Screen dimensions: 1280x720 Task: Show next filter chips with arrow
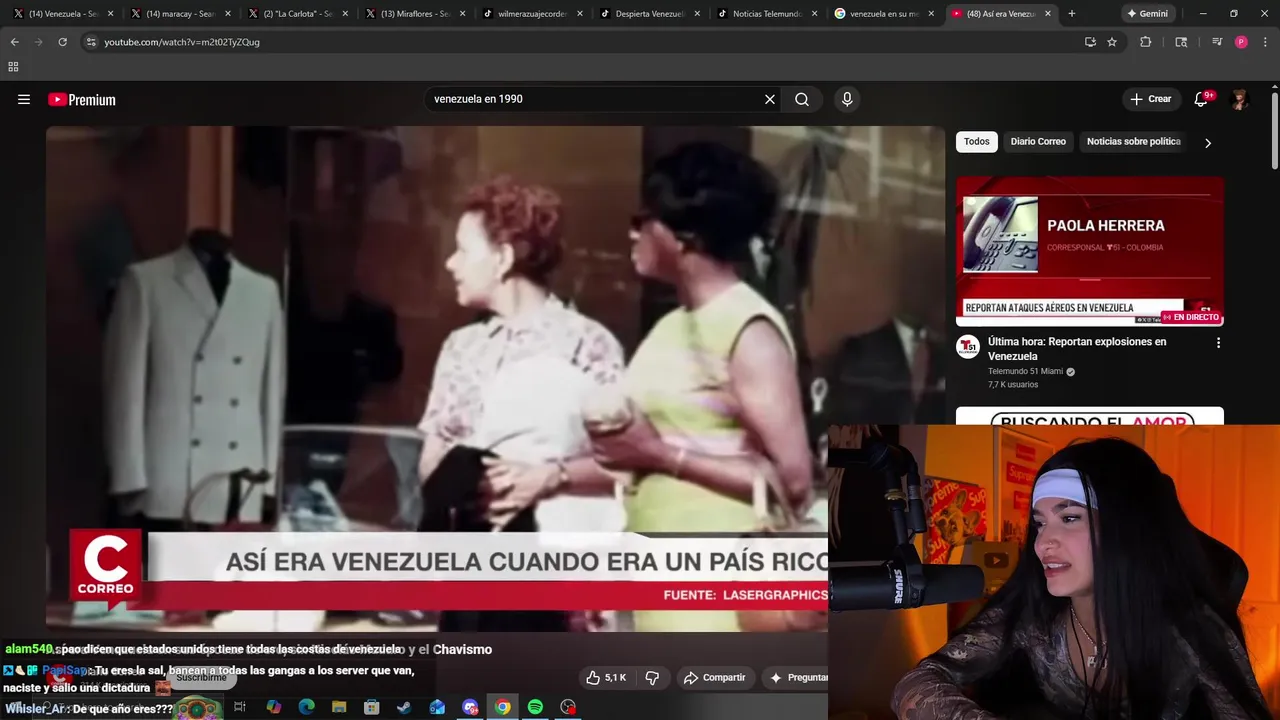pos(1208,143)
